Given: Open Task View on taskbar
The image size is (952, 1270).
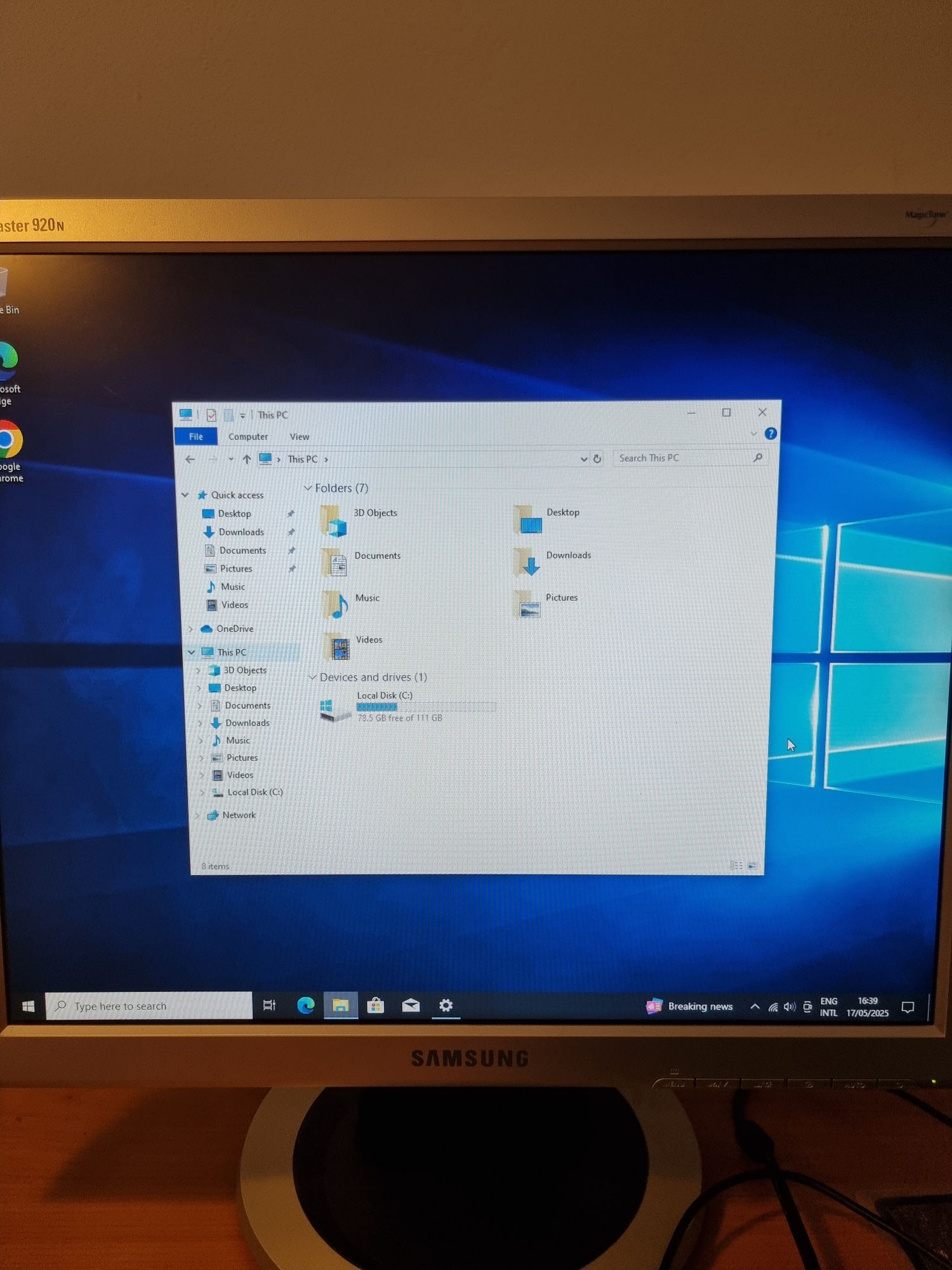Looking at the screenshot, I should pyautogui.click(x=269, y=1005).
